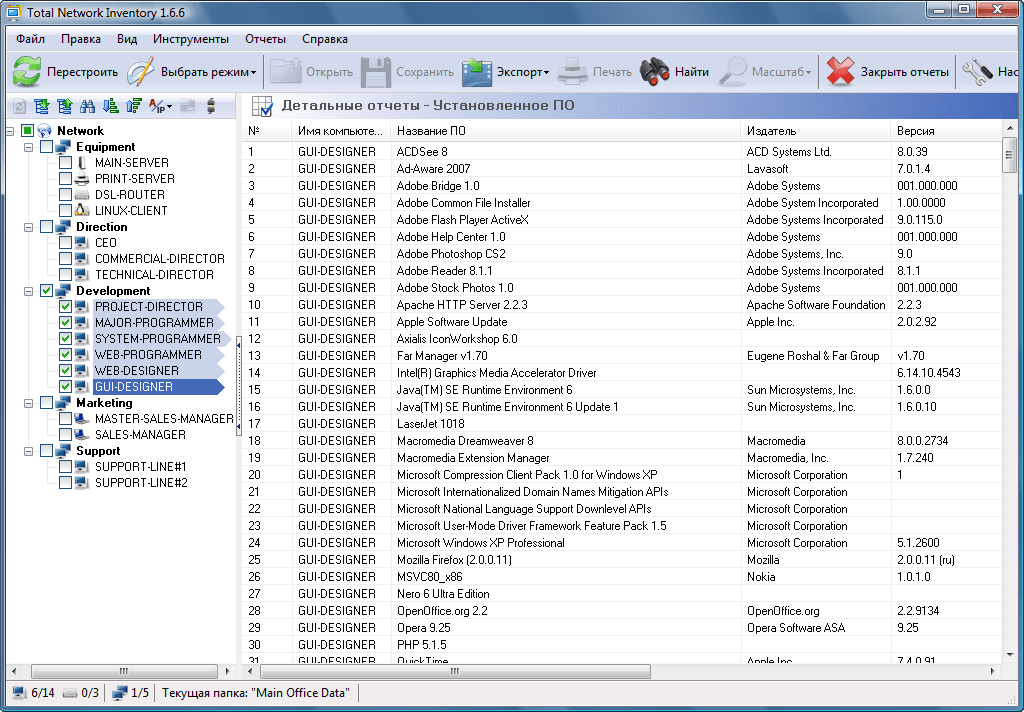Click the Сохранить floppy disk icon

[x=376, y=71]
